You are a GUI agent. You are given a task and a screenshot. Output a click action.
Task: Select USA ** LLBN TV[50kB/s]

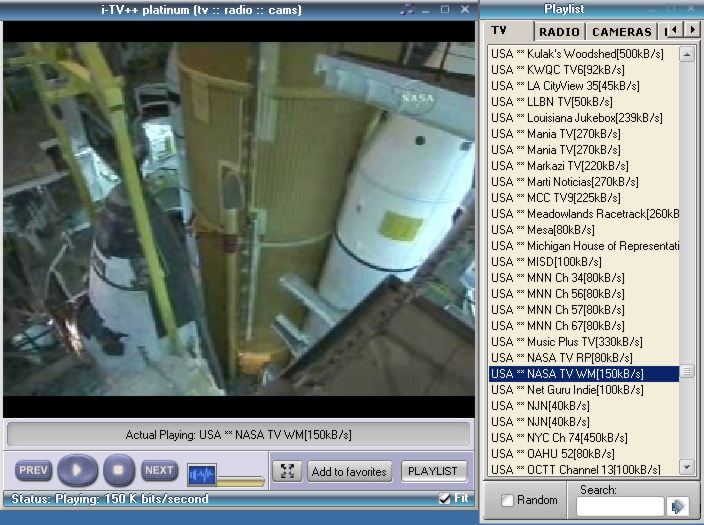(x=584, y=102)
